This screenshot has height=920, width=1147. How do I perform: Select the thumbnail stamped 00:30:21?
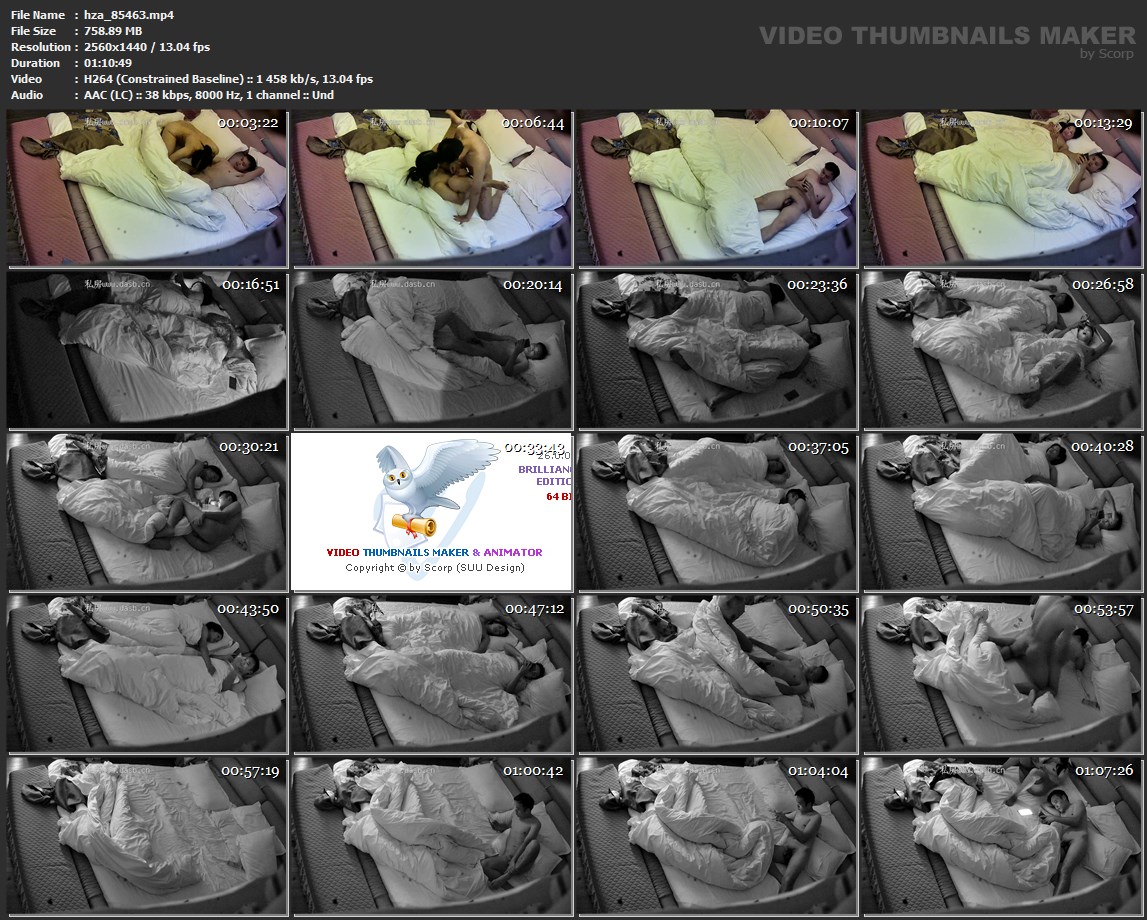coord(148,513)
